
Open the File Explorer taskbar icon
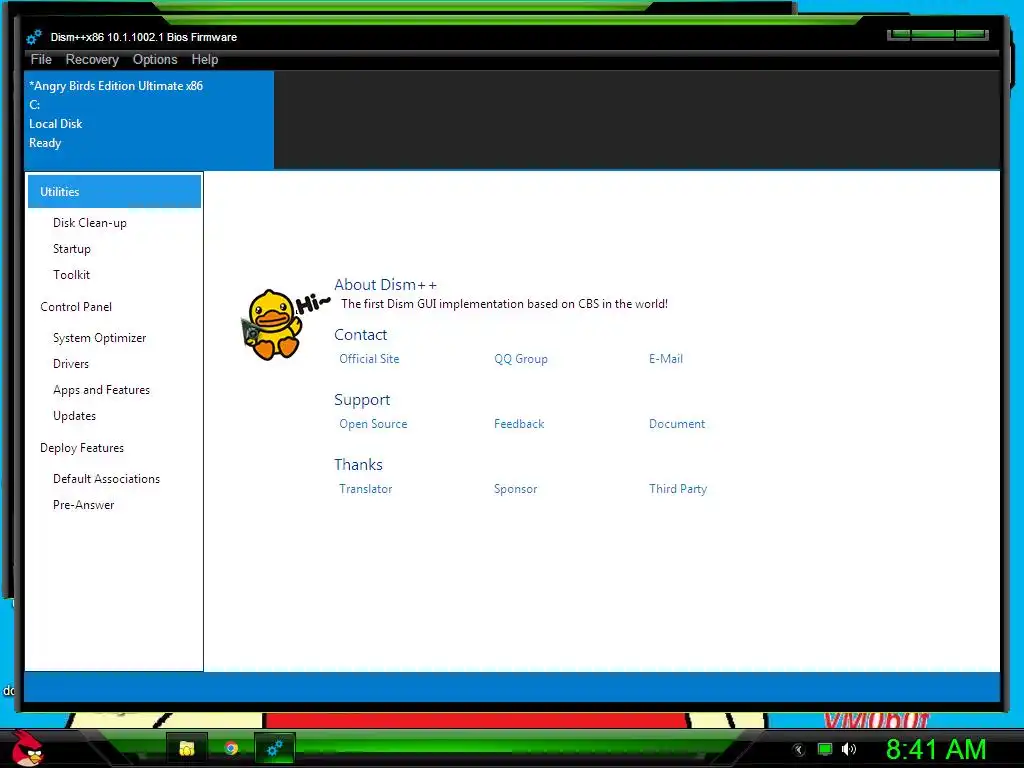click(x=187, y=748)
